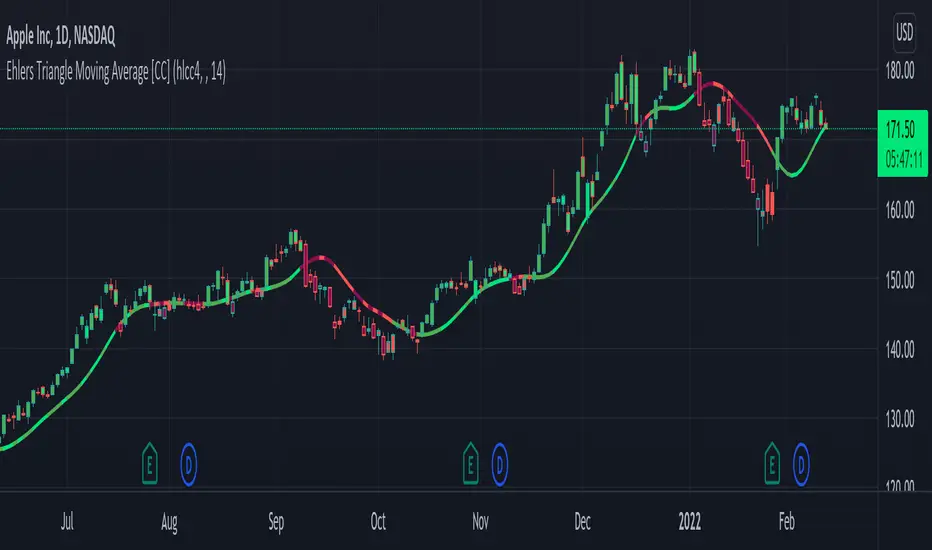Viewport: 932px width, 550px height.
Task: Click the earnings E marker before November
Action: 471,464
